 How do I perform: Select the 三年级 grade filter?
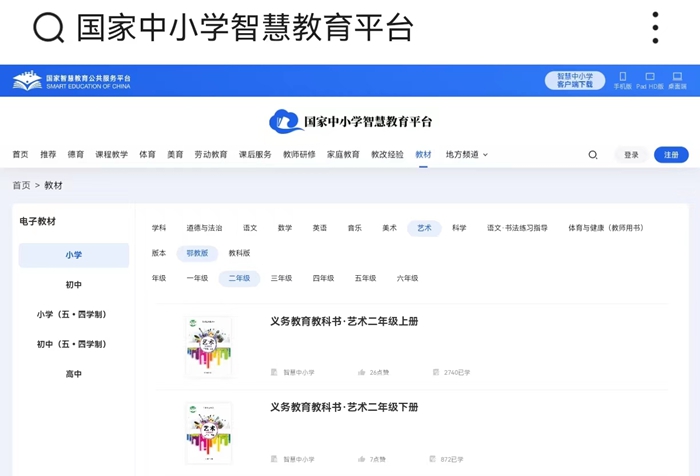(x=281, y=279)
